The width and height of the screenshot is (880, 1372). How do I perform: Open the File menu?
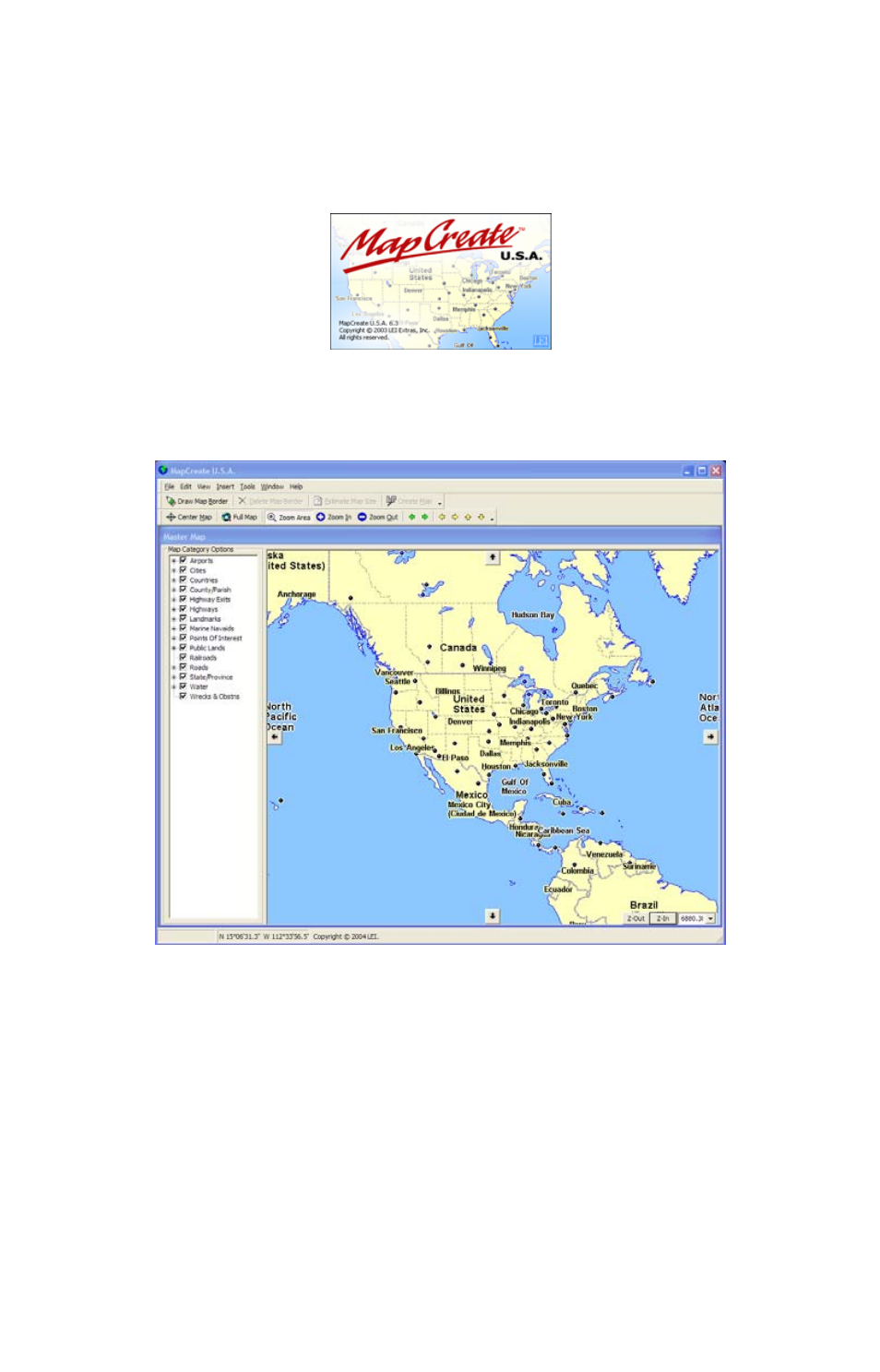(x=169, y=486)
